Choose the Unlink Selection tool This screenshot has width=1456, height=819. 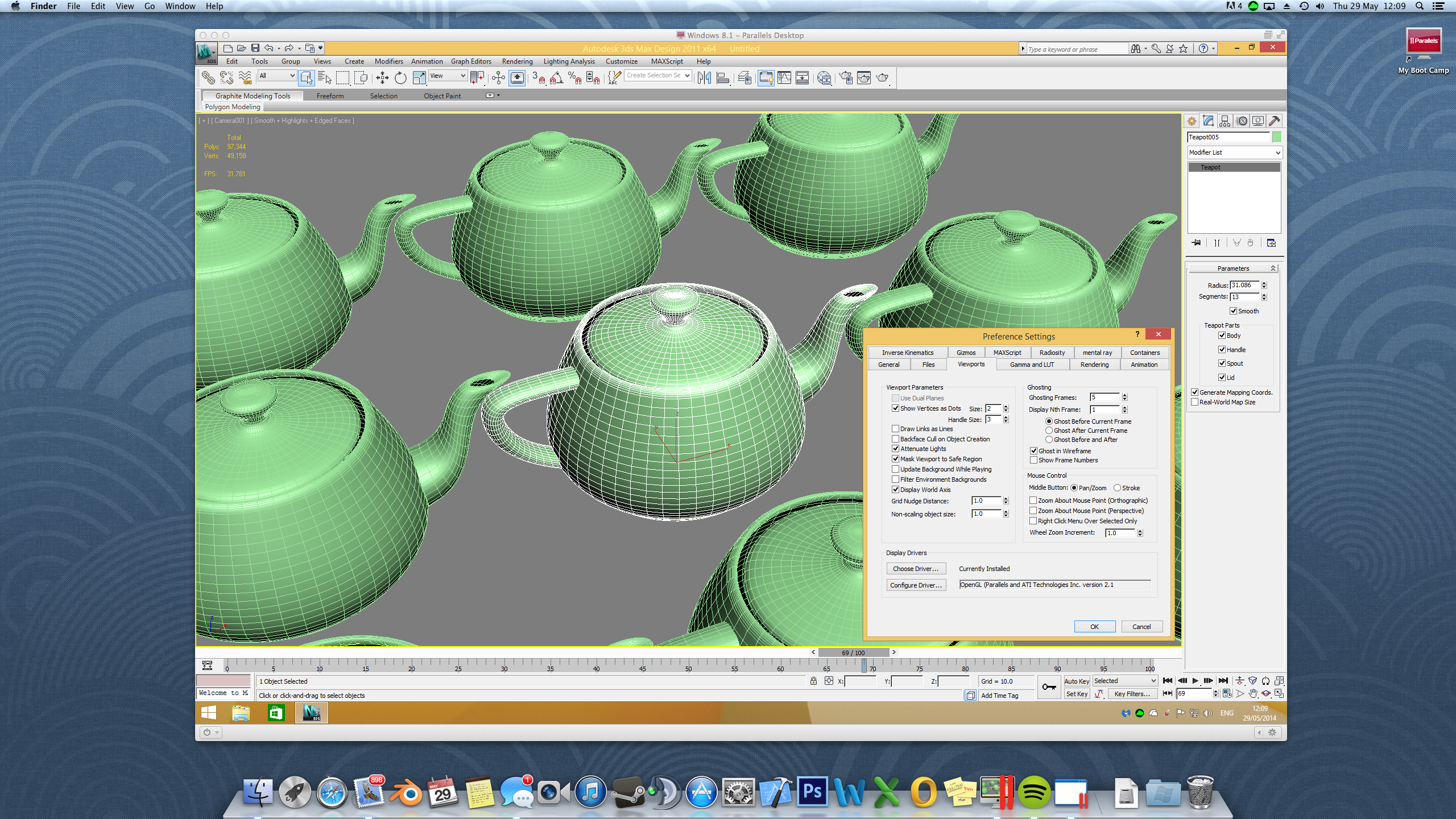pos(226,77)
